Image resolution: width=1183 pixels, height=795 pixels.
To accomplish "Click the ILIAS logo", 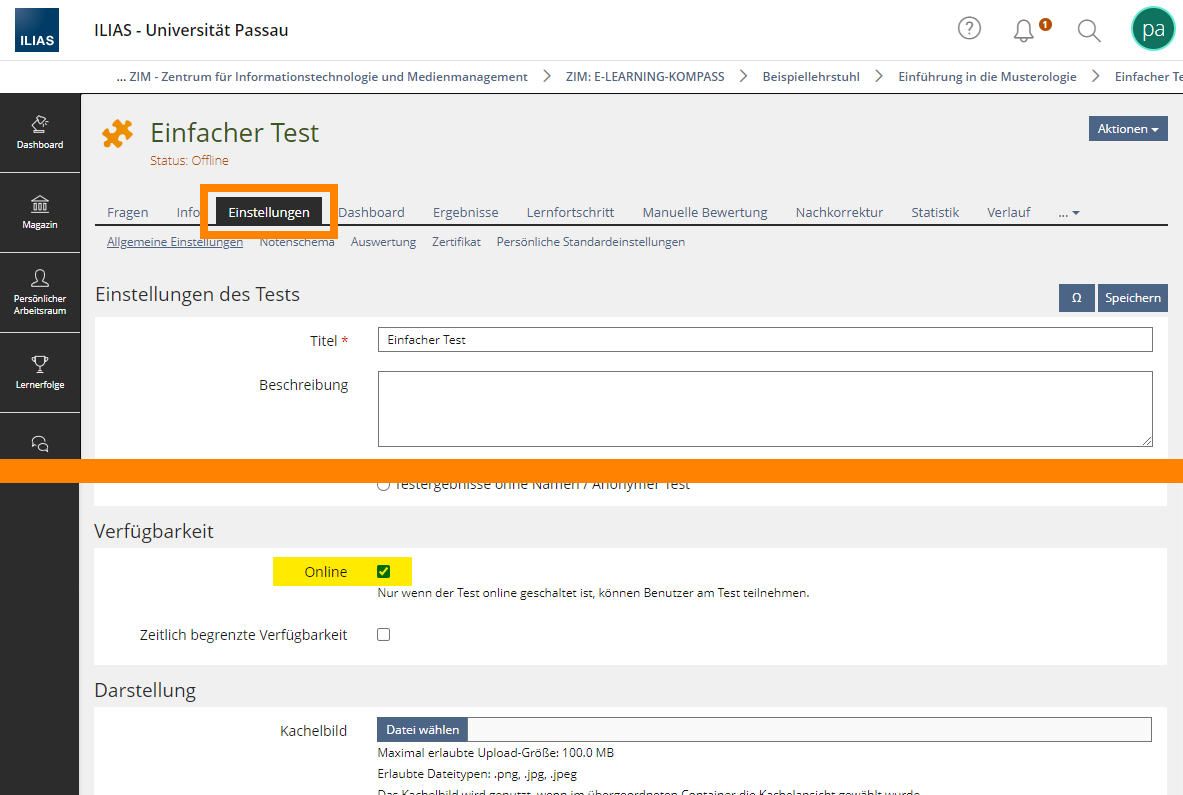I will [x=37, y=30].
